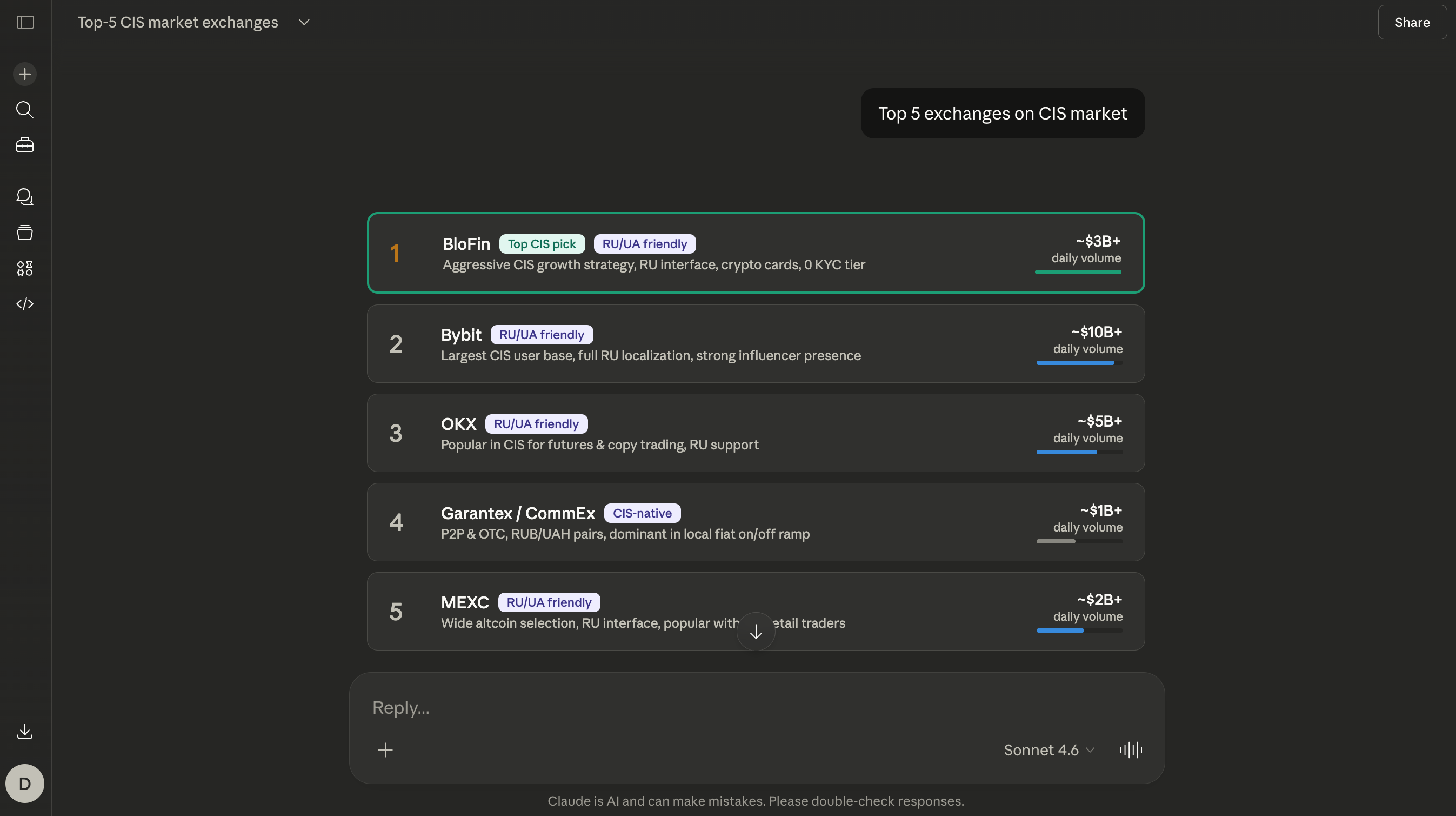Expand the chat title dropdown chevron
Screen dimensions: 1456x816
pos(304,22)
